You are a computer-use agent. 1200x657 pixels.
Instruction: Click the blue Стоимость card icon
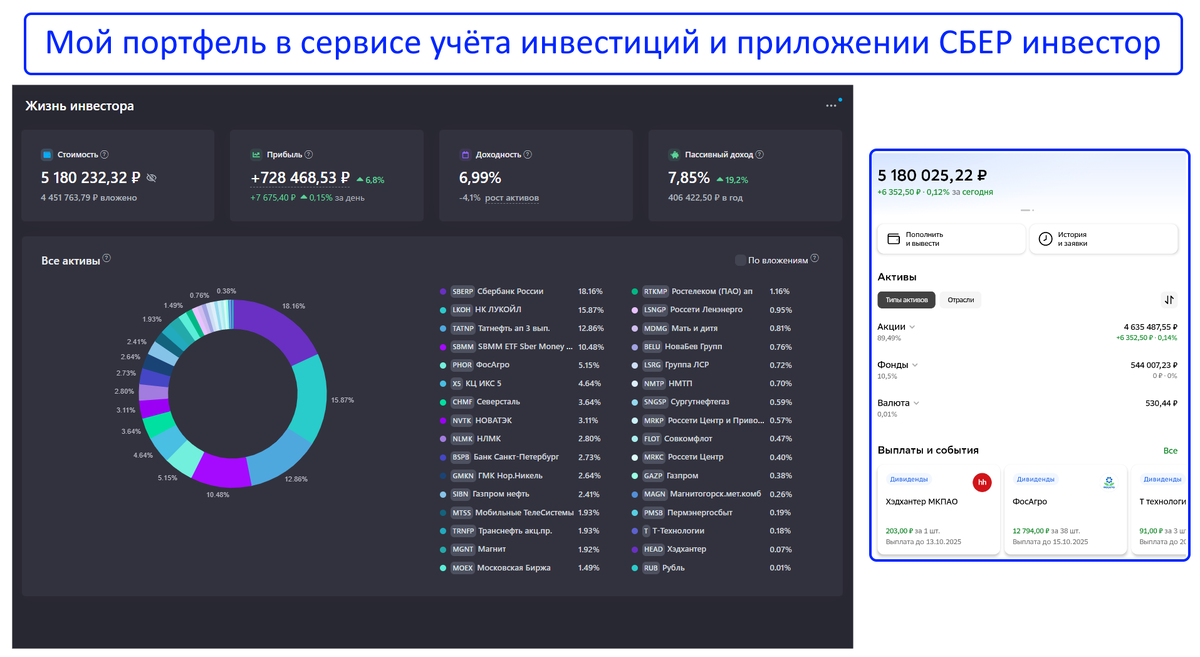click(x=46, y=155)
